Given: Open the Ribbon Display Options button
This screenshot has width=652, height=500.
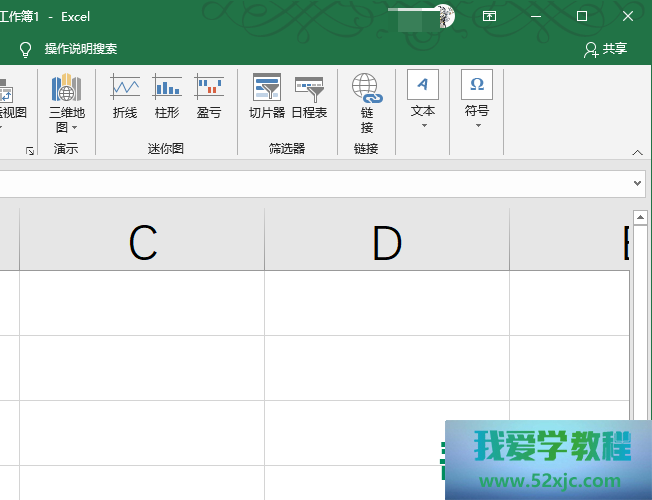Looking at the screenshot, I should click(489, 16).
